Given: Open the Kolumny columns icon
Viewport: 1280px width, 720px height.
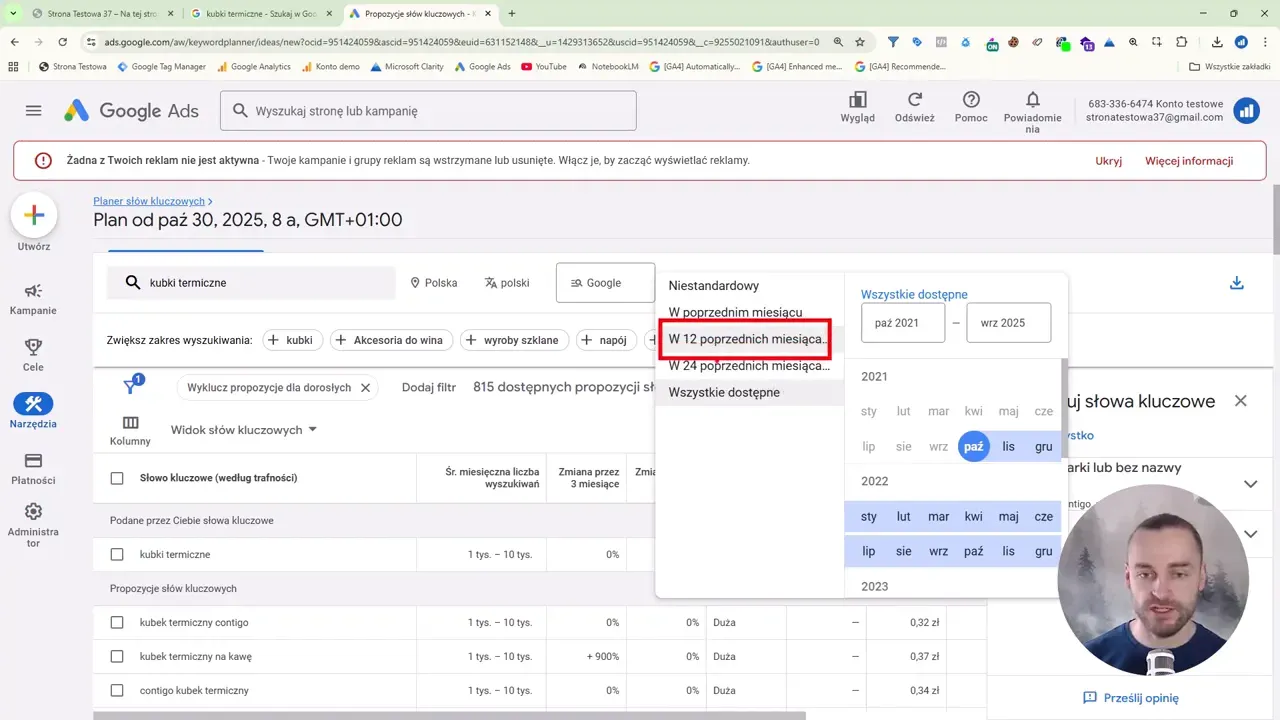Looking at the screenshot, I should tap(130, 431).
